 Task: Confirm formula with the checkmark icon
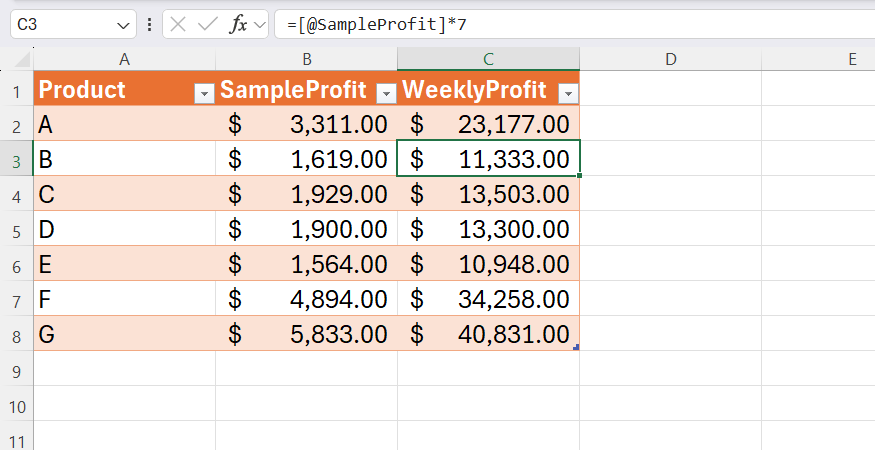pos(208,25)
